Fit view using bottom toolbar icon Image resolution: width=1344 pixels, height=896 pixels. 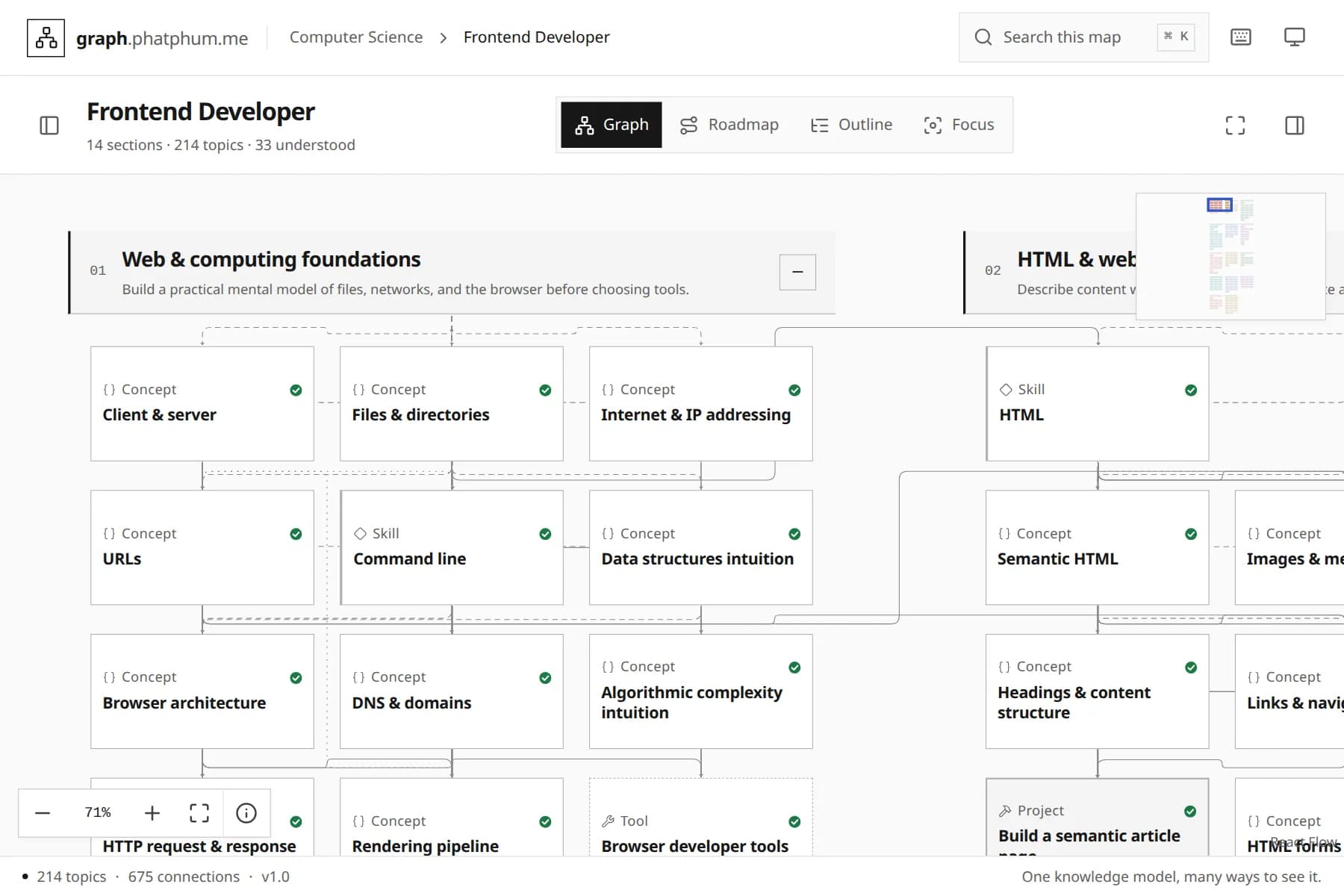tap(199, 812)
